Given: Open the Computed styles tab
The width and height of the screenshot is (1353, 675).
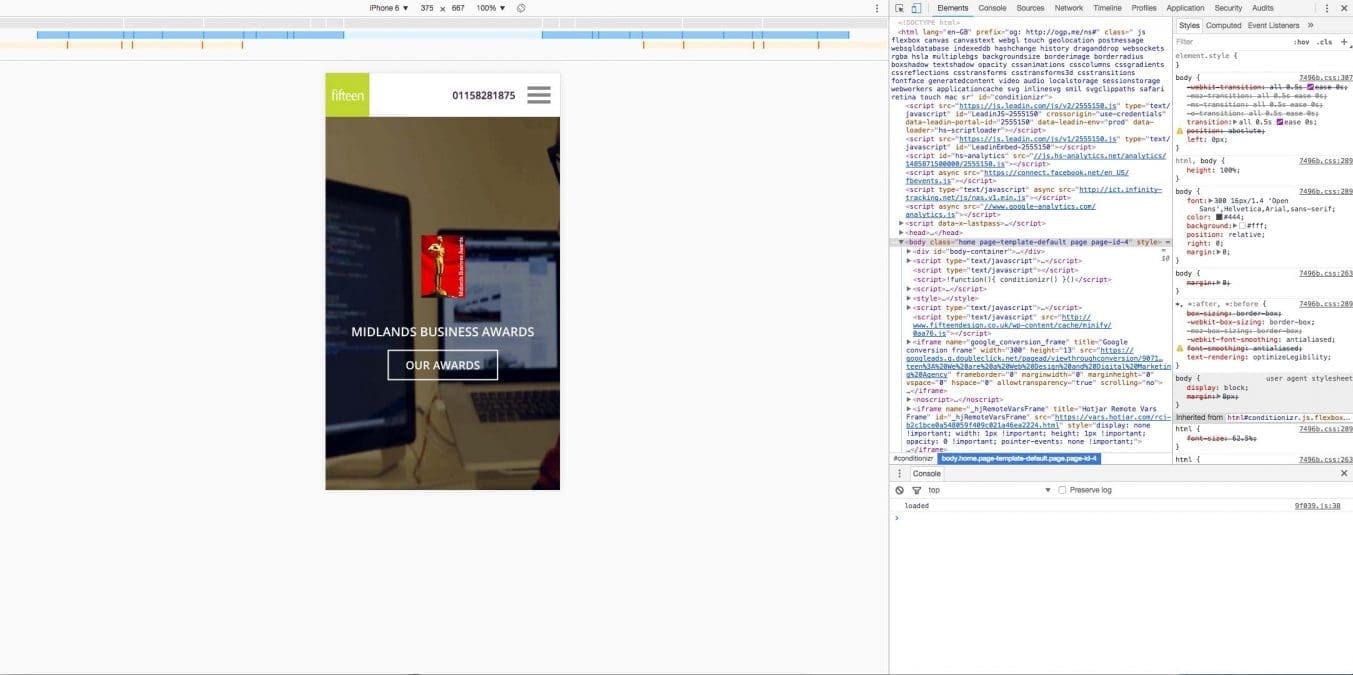Looking at the screenshot, I should (x=1224, y=25).
